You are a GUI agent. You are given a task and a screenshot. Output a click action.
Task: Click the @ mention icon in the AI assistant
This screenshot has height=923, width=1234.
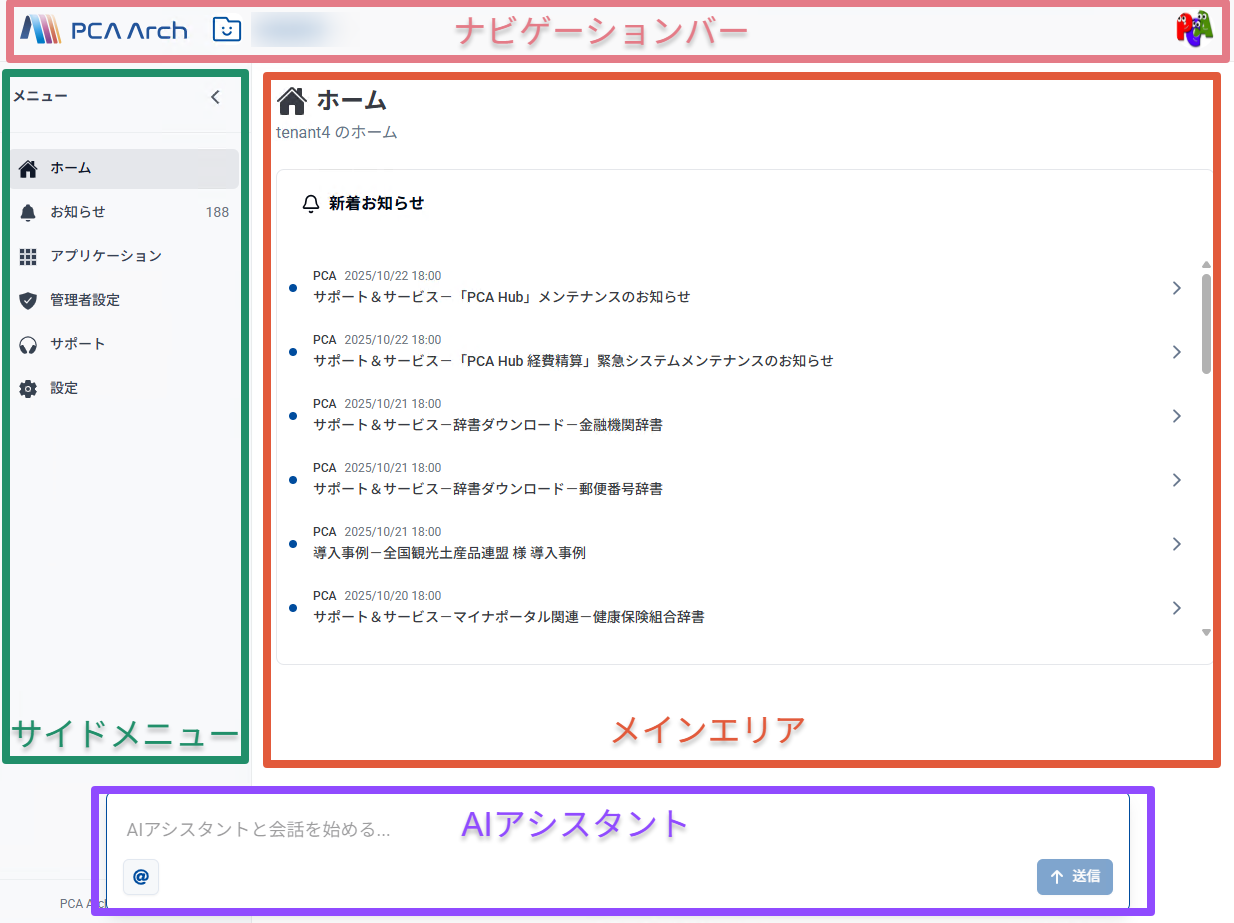point(141,877)
